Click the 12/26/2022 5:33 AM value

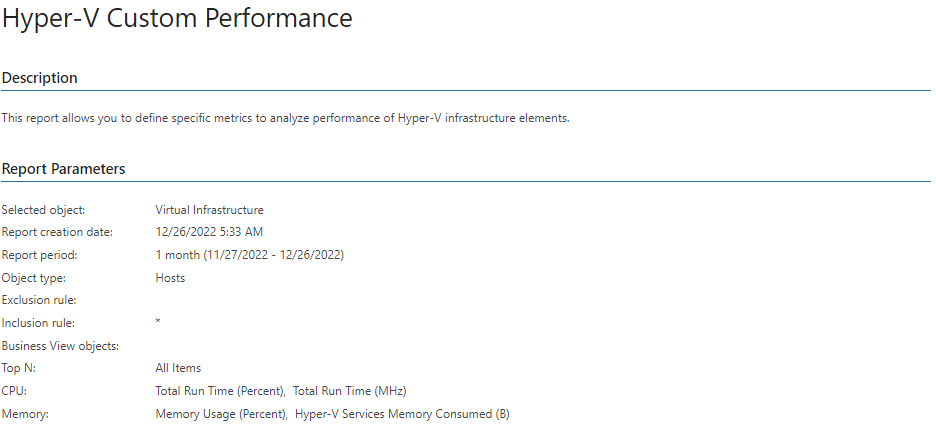click(209, 232)
